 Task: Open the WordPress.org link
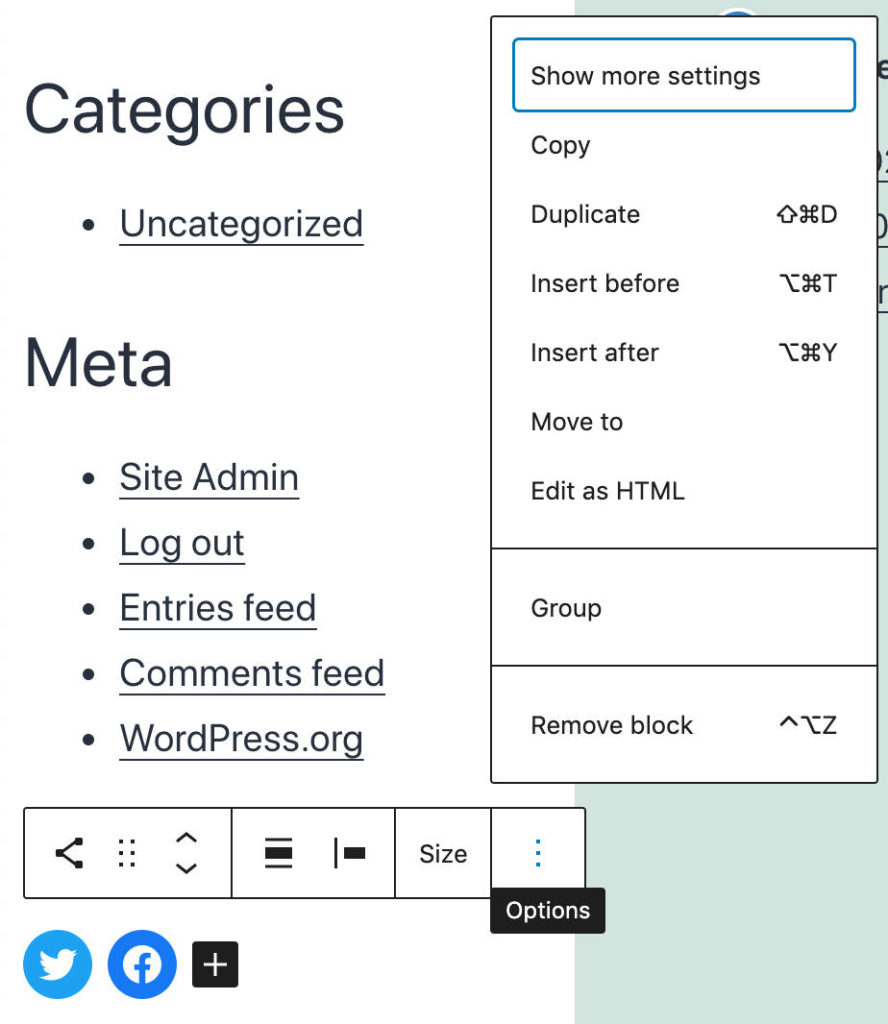coord(241,739)
